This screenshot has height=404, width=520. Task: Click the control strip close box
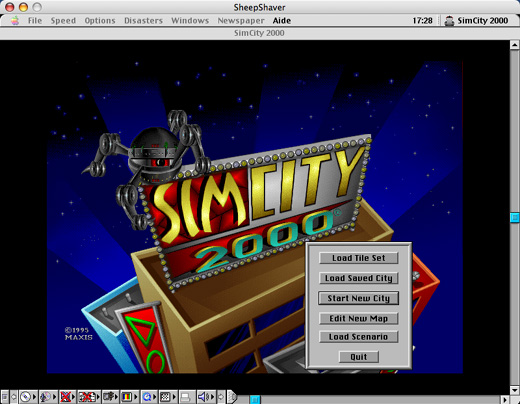5,397
